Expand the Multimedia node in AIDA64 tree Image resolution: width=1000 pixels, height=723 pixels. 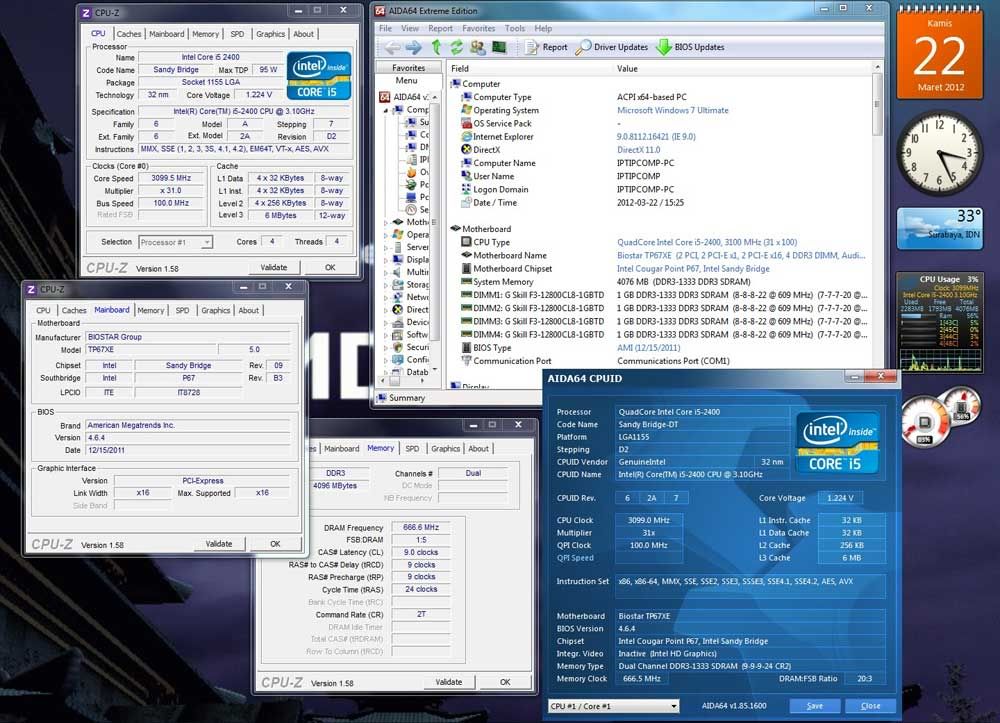click(385, 272)
